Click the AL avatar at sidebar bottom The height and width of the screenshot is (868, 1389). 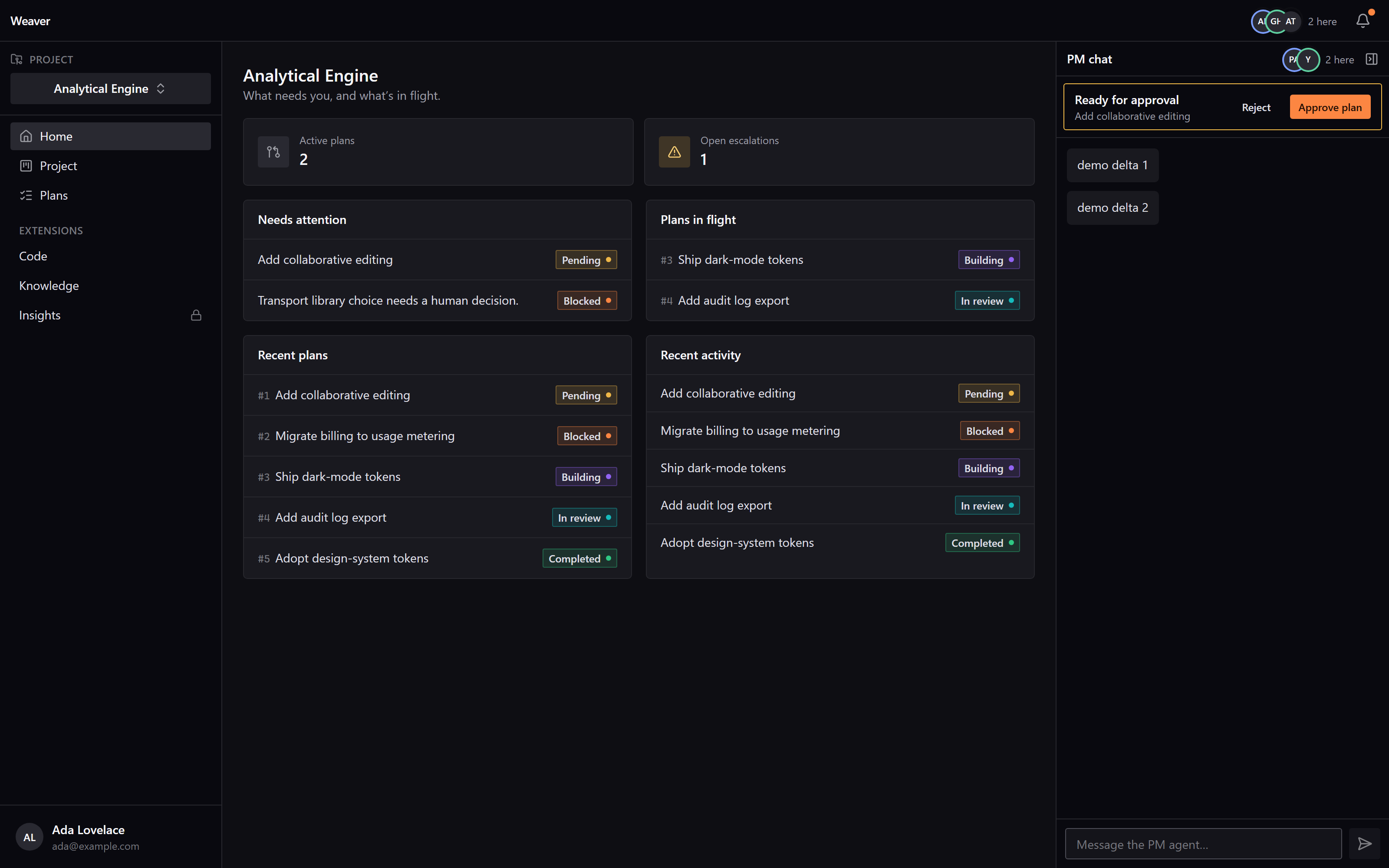(29, 837)
